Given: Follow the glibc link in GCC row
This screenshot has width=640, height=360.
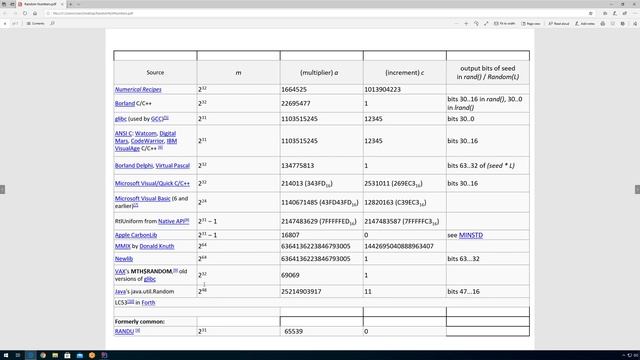Looking at the screenshot, I should tap(120, 119).
